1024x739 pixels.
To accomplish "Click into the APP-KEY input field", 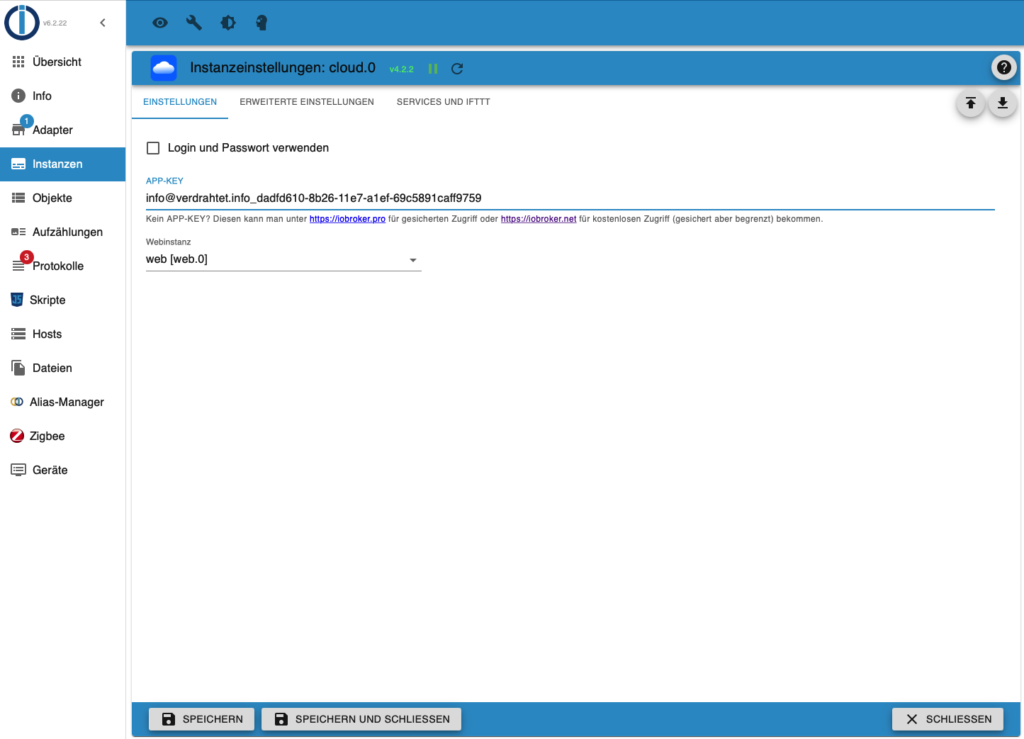I will pos(568,198).
